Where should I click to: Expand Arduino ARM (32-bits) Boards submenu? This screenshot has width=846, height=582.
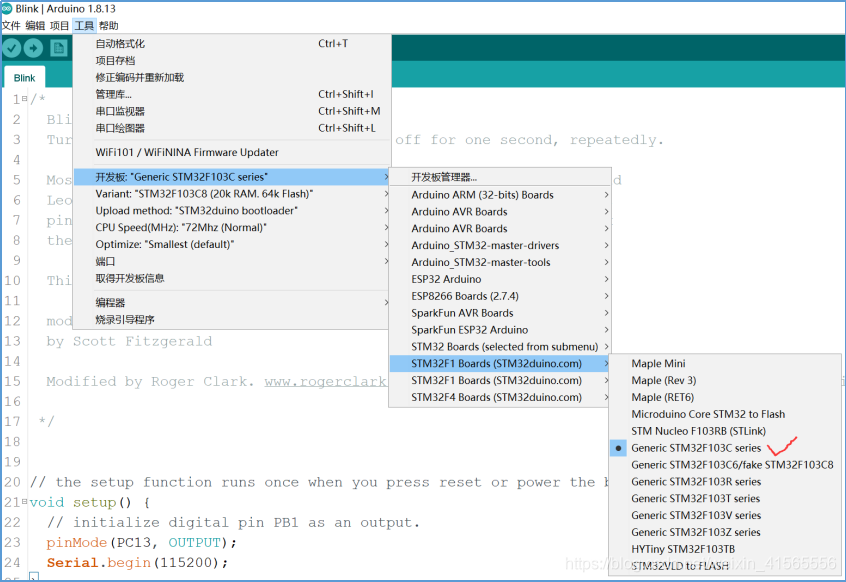(500, 195)
